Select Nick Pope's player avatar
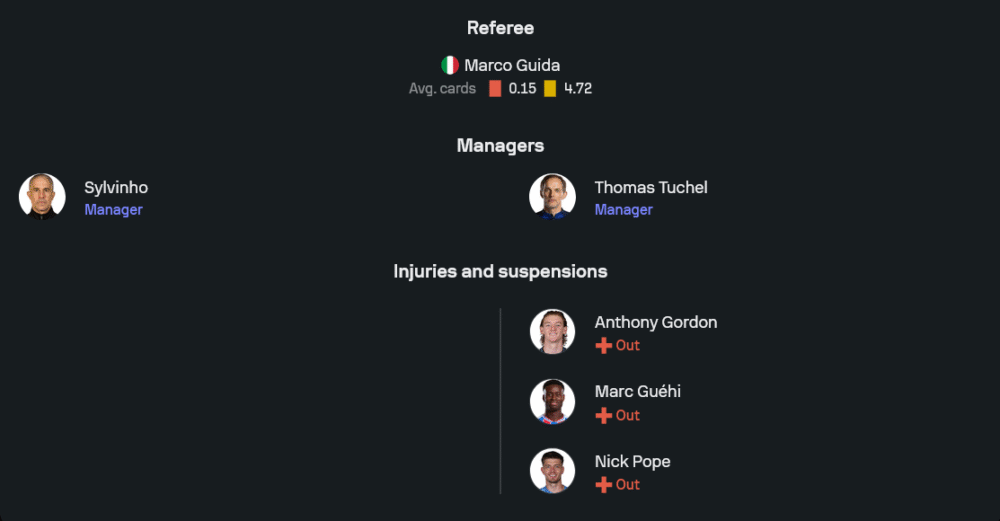 tap(552, 471)
